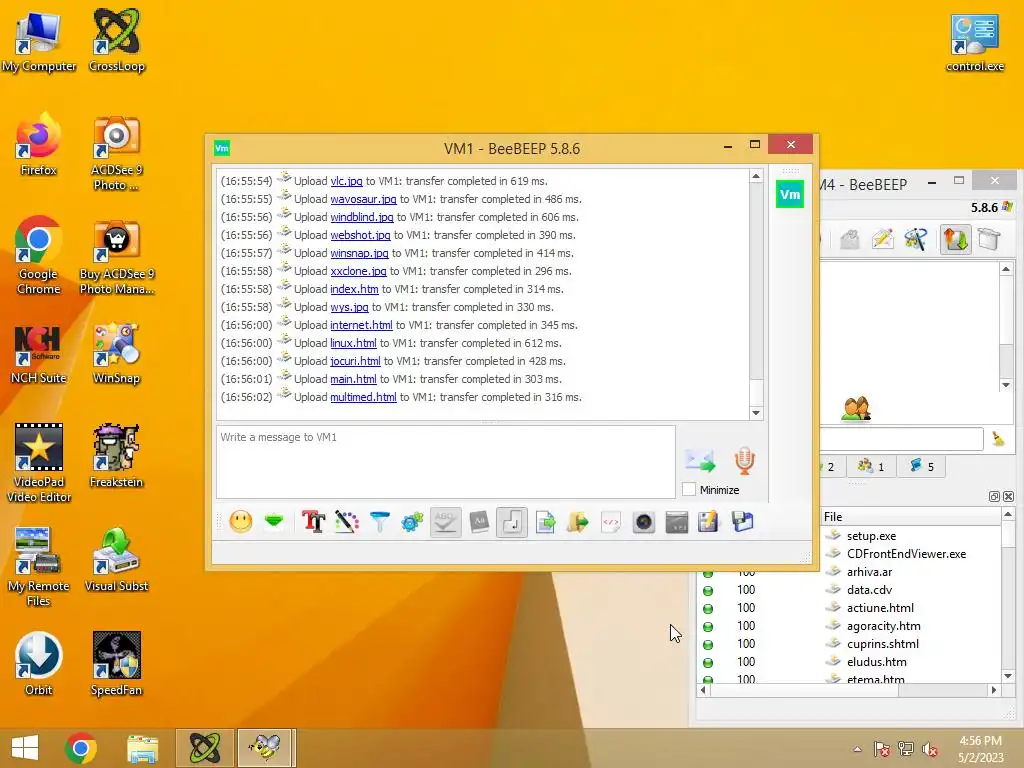This screenshot has width=1024, height=768.
Task: Click the file panel float/undock button
Action: click(x=994, y=496)
